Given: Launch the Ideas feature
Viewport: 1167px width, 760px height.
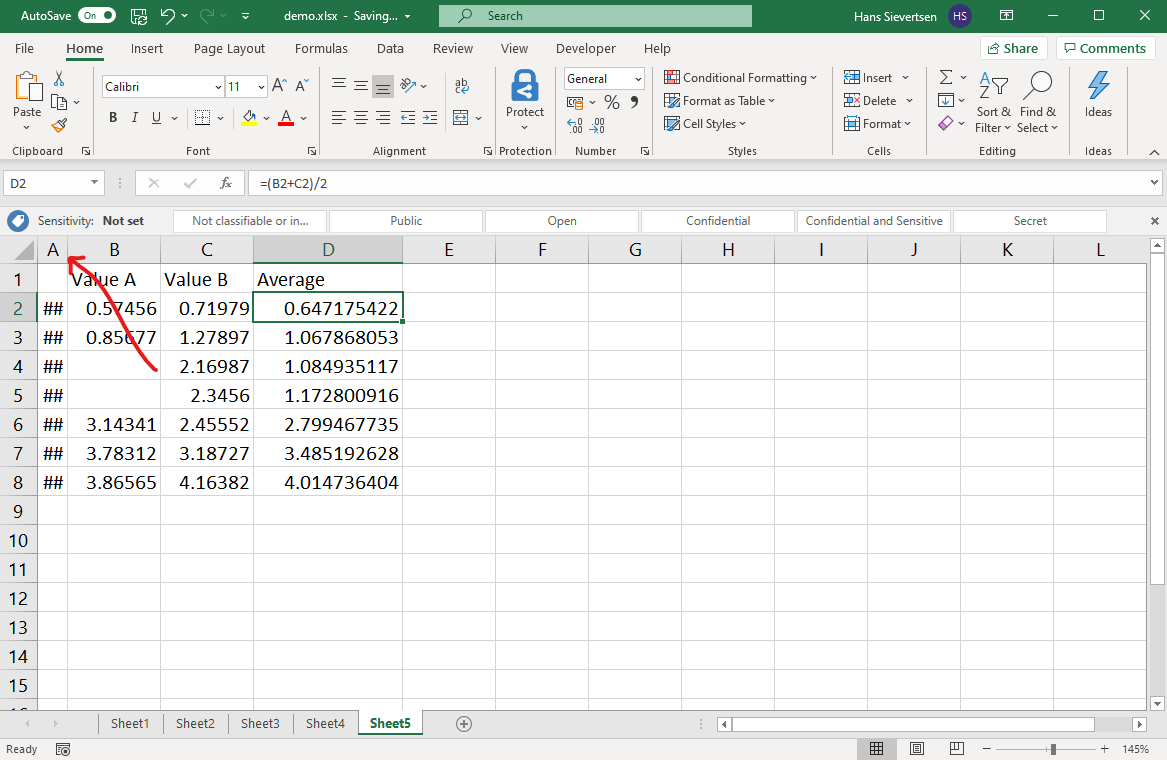Looking at the screenshot, I should (1097, 95).
